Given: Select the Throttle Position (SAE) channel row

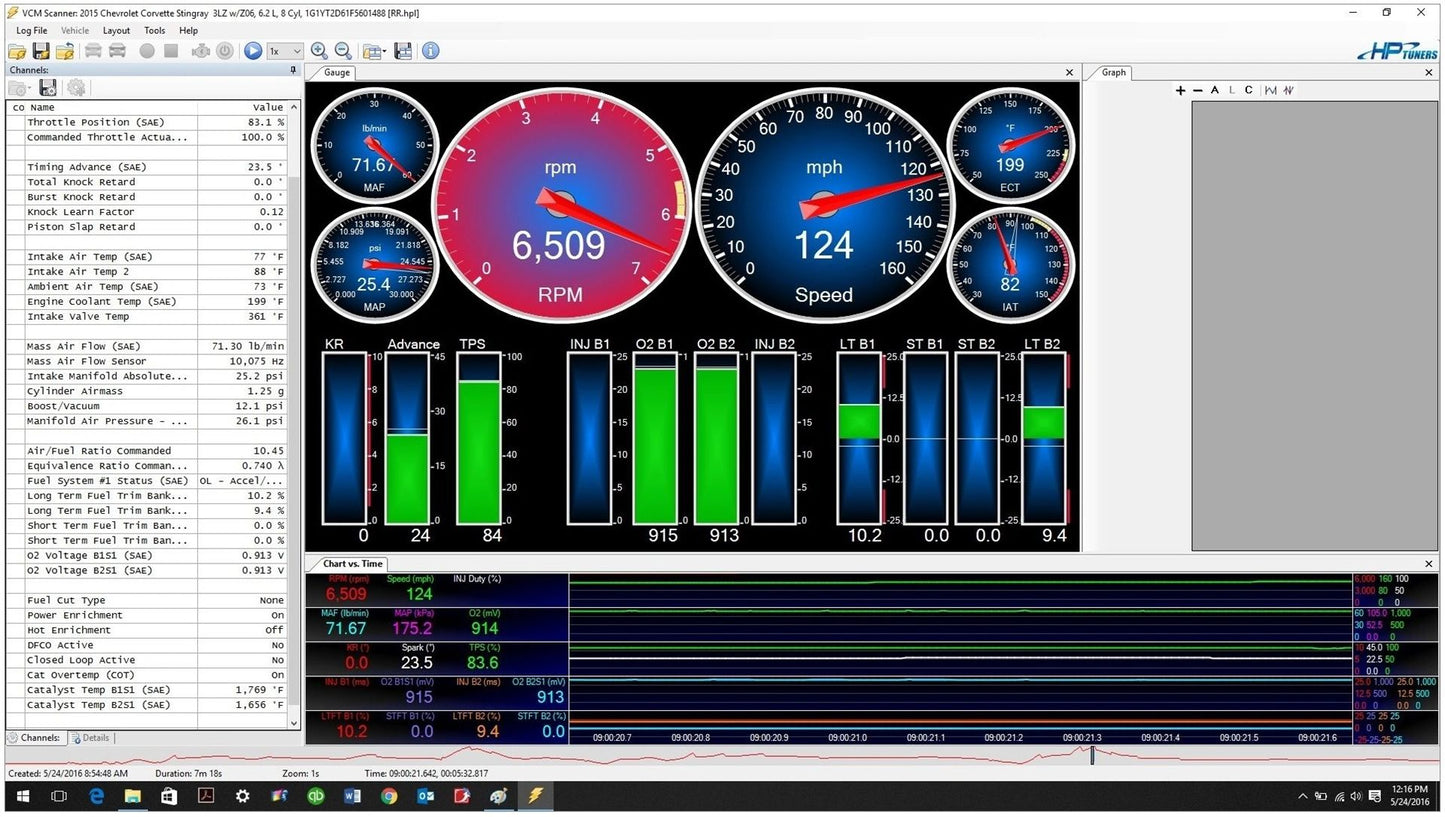Looking at the screenshot, I should click(148, 122).
